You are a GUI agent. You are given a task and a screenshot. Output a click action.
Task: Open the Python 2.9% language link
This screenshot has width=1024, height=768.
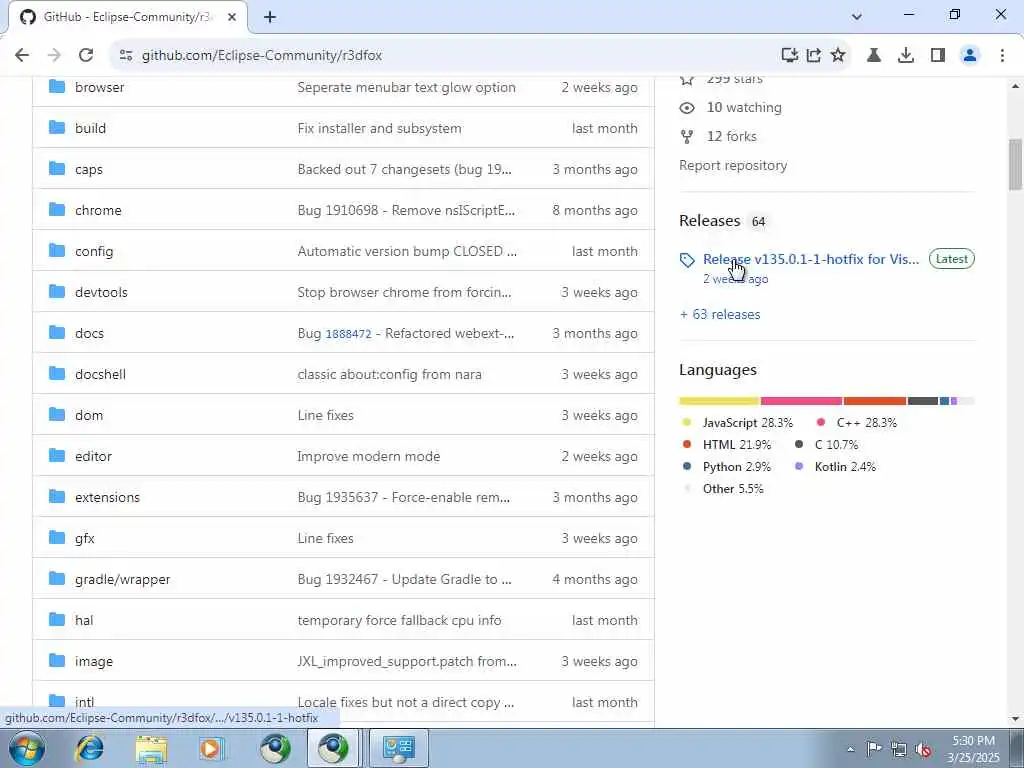pos(737,467)
